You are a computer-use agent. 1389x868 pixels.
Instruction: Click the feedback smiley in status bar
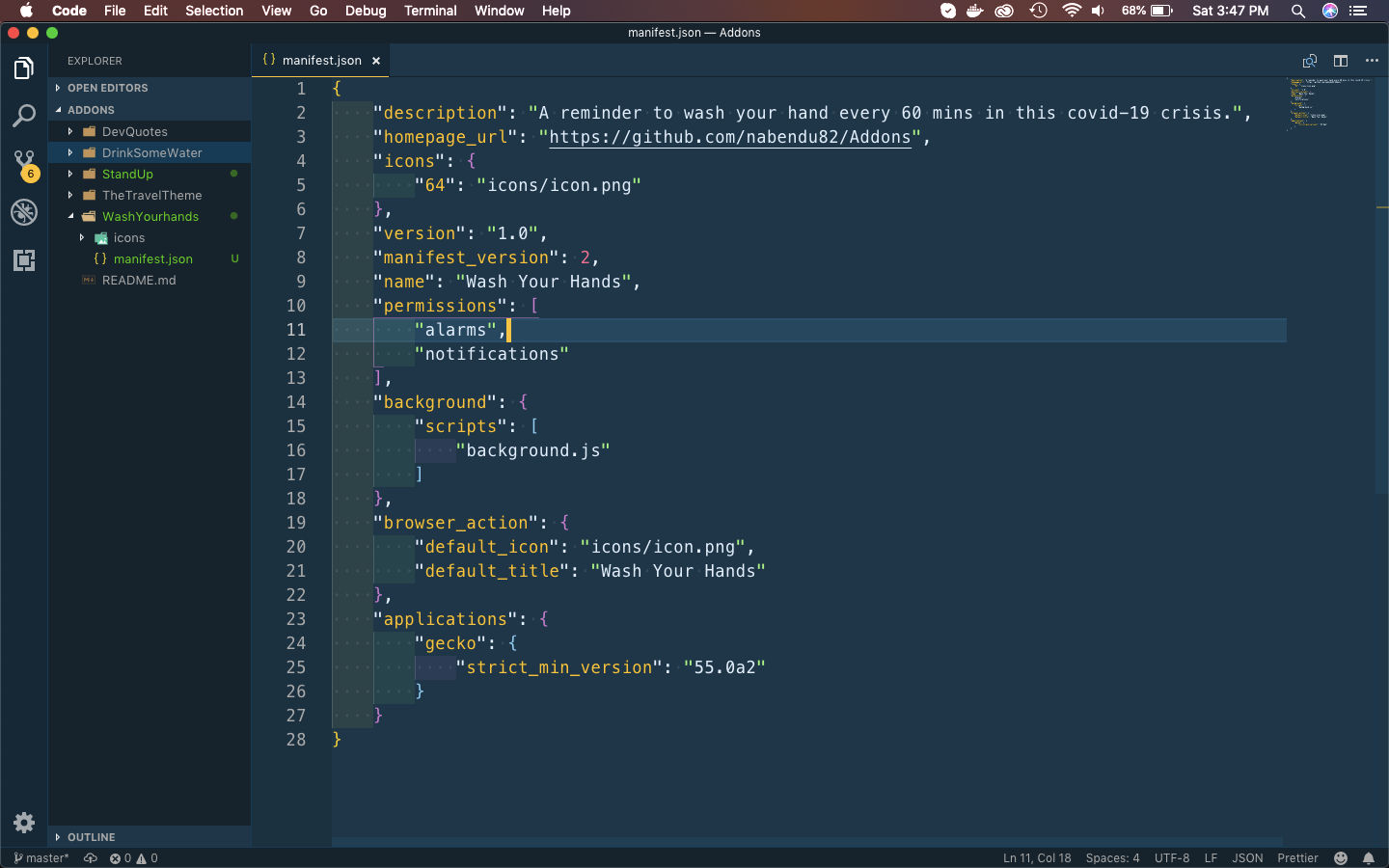point(1341,858)
